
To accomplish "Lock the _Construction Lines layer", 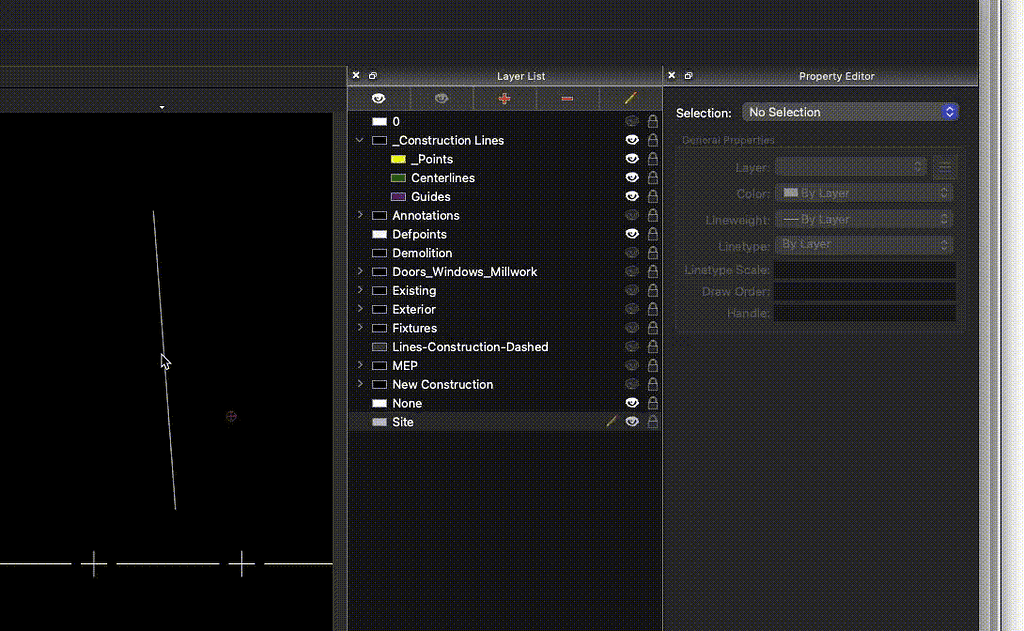I will click(x=652, y=140).
